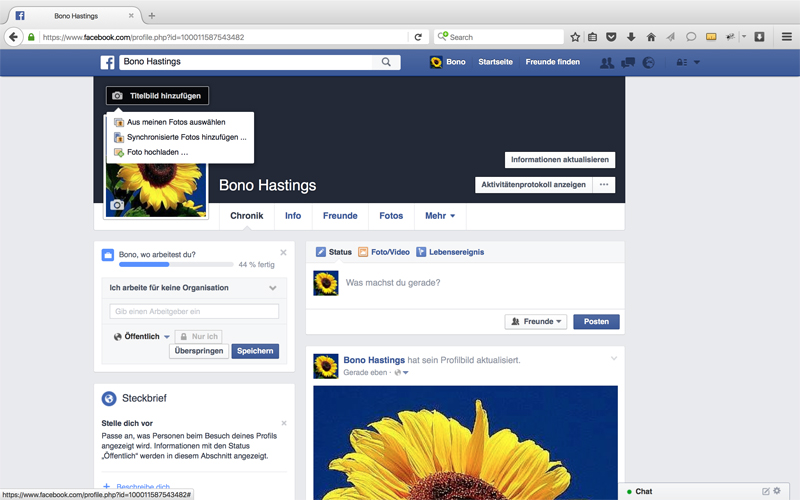
Task: Open the three dots profile menu
Action: [604, 185]
